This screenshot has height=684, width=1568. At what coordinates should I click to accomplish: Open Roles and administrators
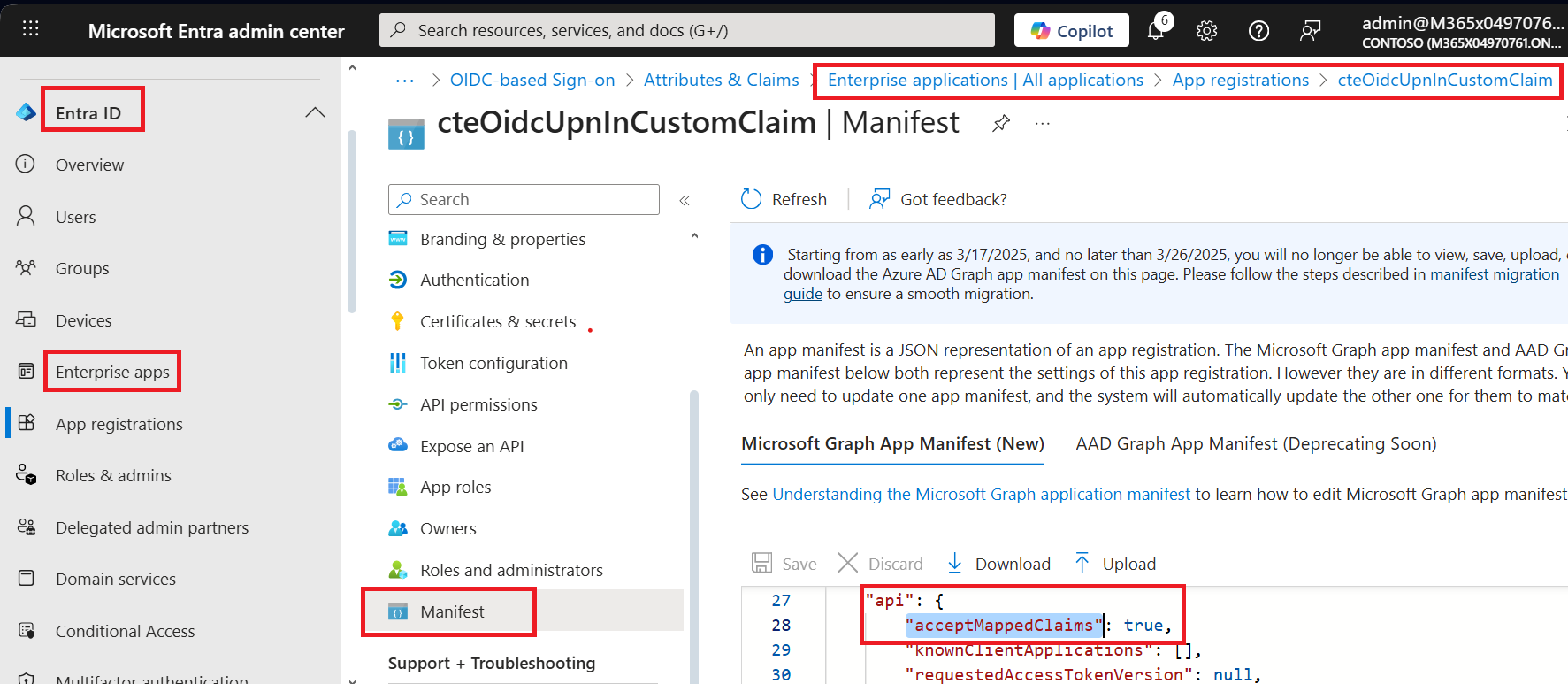511,570
